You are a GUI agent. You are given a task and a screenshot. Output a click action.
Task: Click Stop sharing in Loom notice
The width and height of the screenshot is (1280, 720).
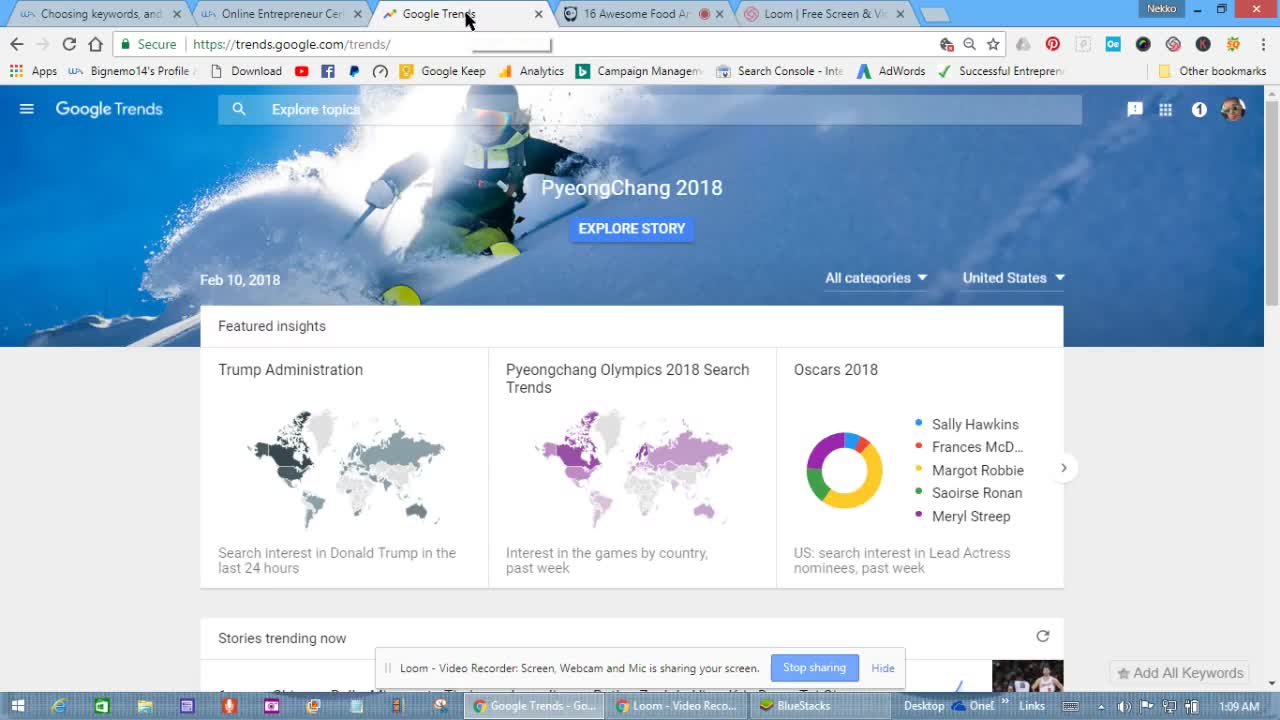814,668
